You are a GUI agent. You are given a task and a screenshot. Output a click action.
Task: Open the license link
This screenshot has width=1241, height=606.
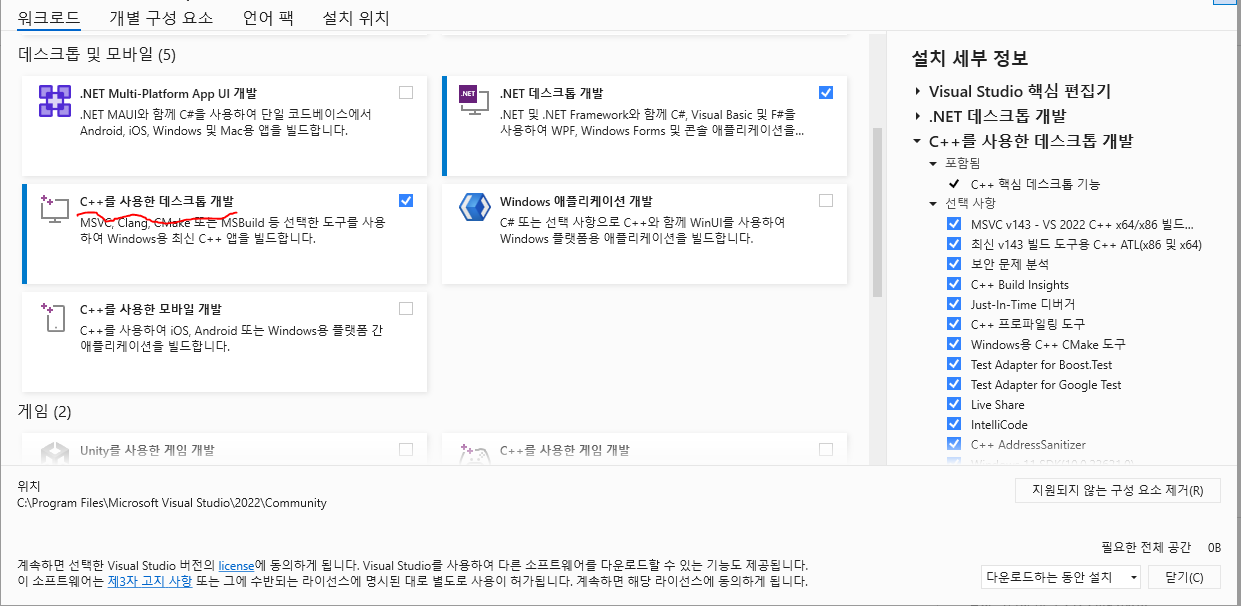[x=236, y=565]
